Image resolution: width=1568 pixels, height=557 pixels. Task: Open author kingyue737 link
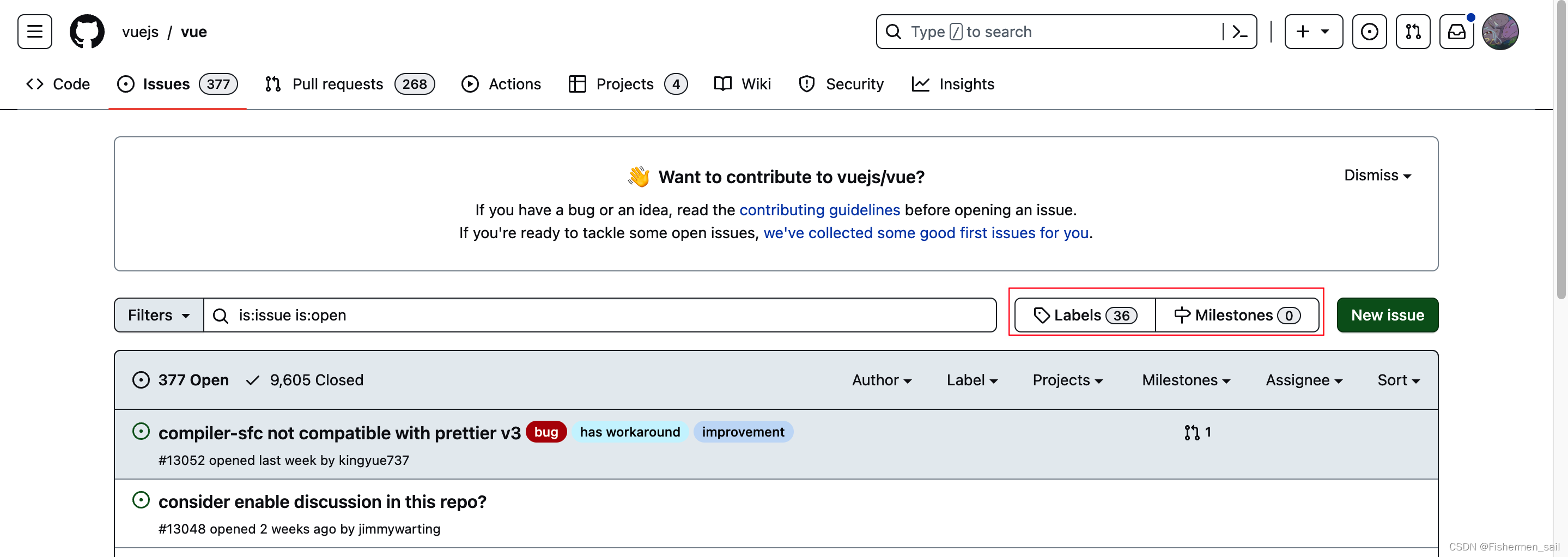(x=374, y=460)
